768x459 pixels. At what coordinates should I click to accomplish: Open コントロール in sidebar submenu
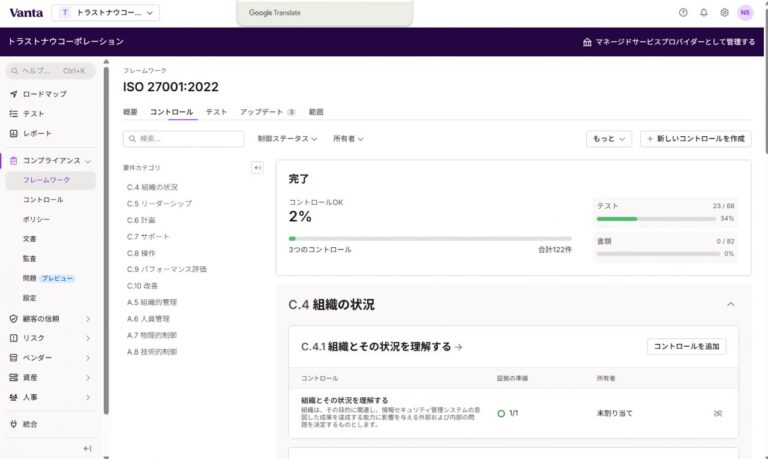[x=43, y=200]
